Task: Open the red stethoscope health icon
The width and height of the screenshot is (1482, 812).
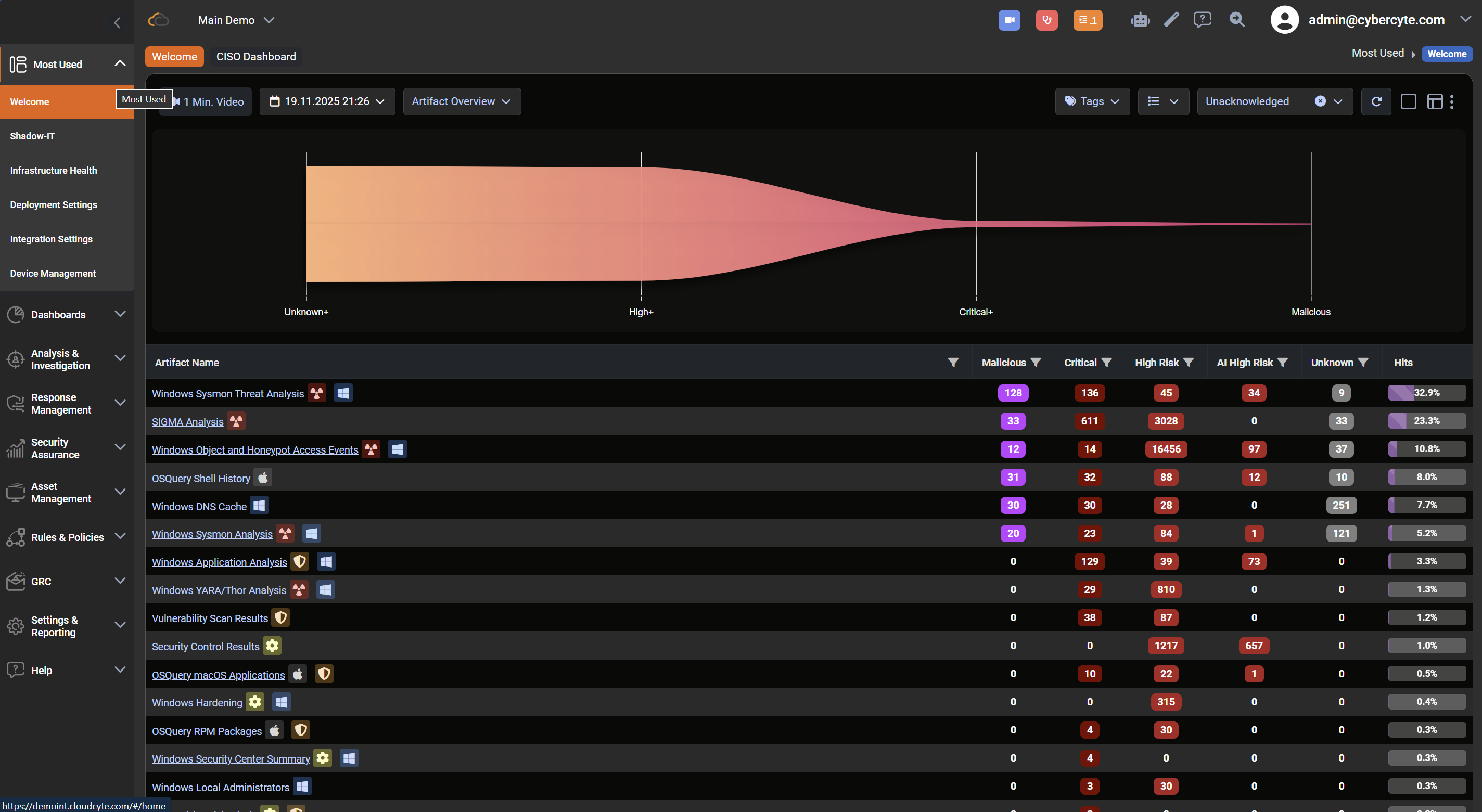Action: point(1046,20)
